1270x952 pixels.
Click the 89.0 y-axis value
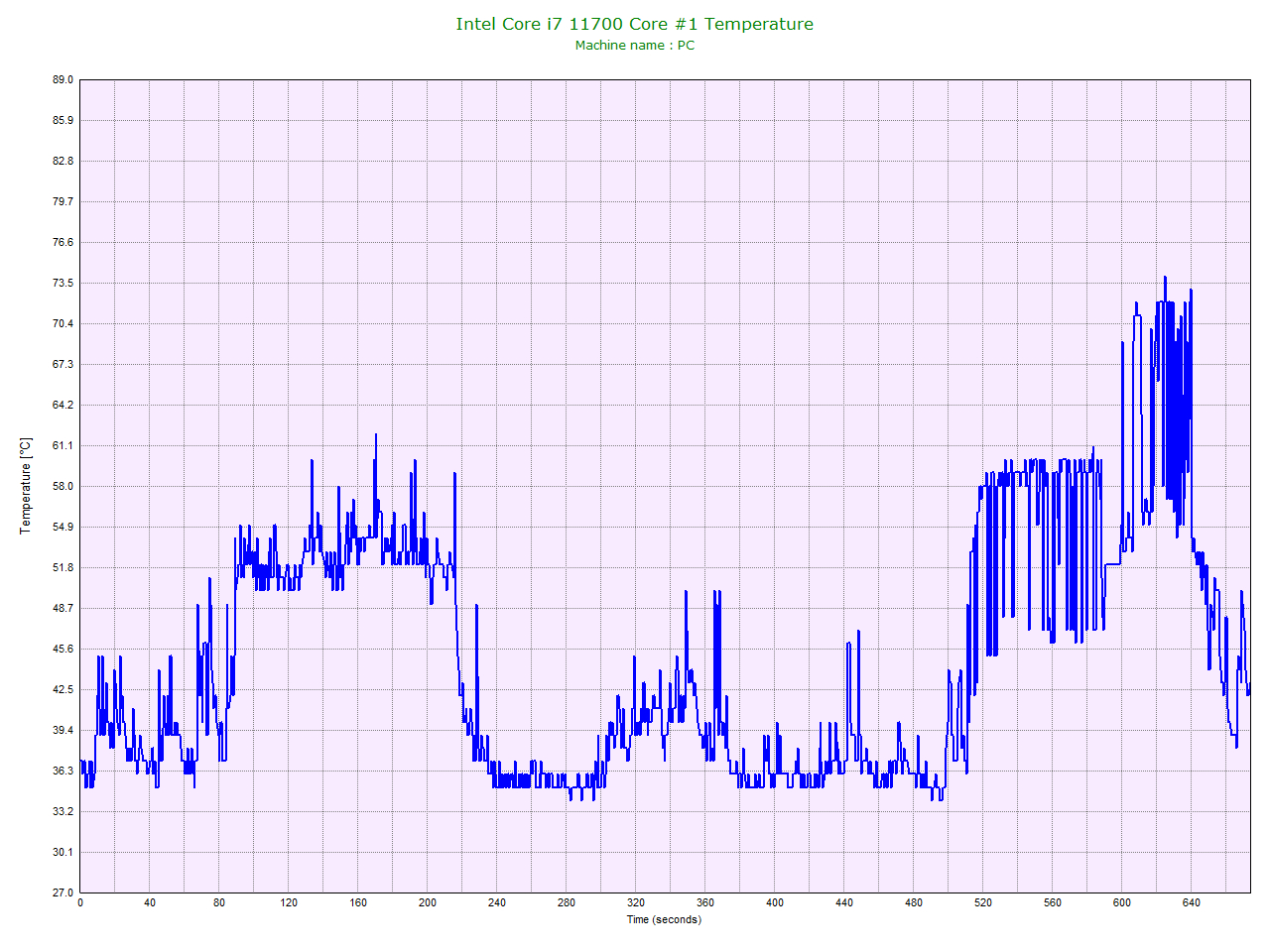[63, 79]
